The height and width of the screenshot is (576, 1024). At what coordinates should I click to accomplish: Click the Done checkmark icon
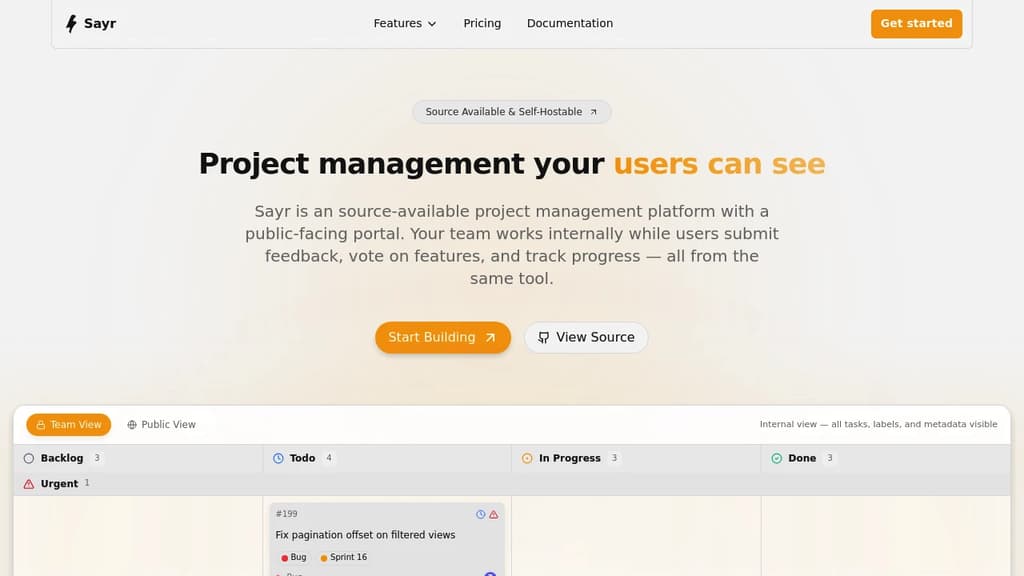(777, 457)
